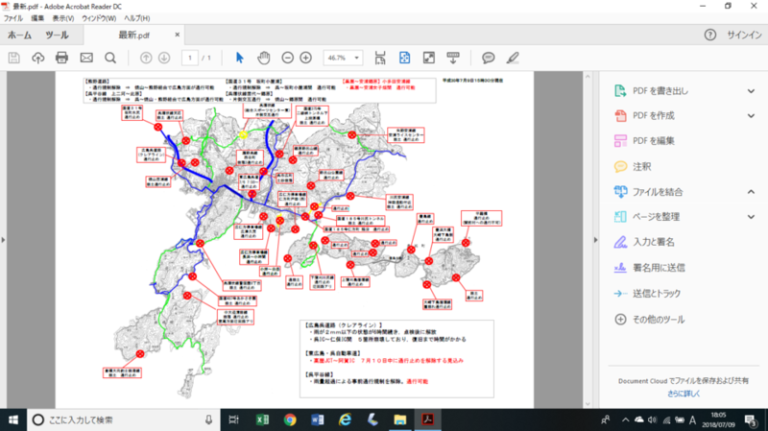Expand the PDFを書き出し panel section
The height and width of the screenshot is (431, 768).
pos(751,91)
